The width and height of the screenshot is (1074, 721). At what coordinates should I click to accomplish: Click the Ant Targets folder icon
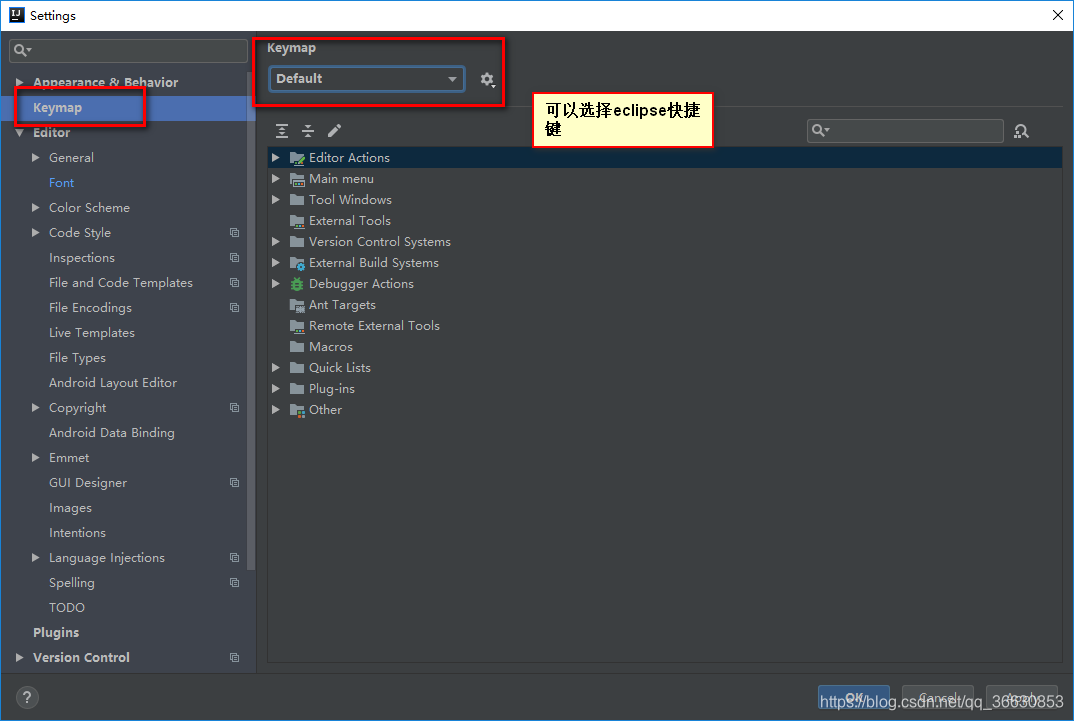click(x=297, y=305)
